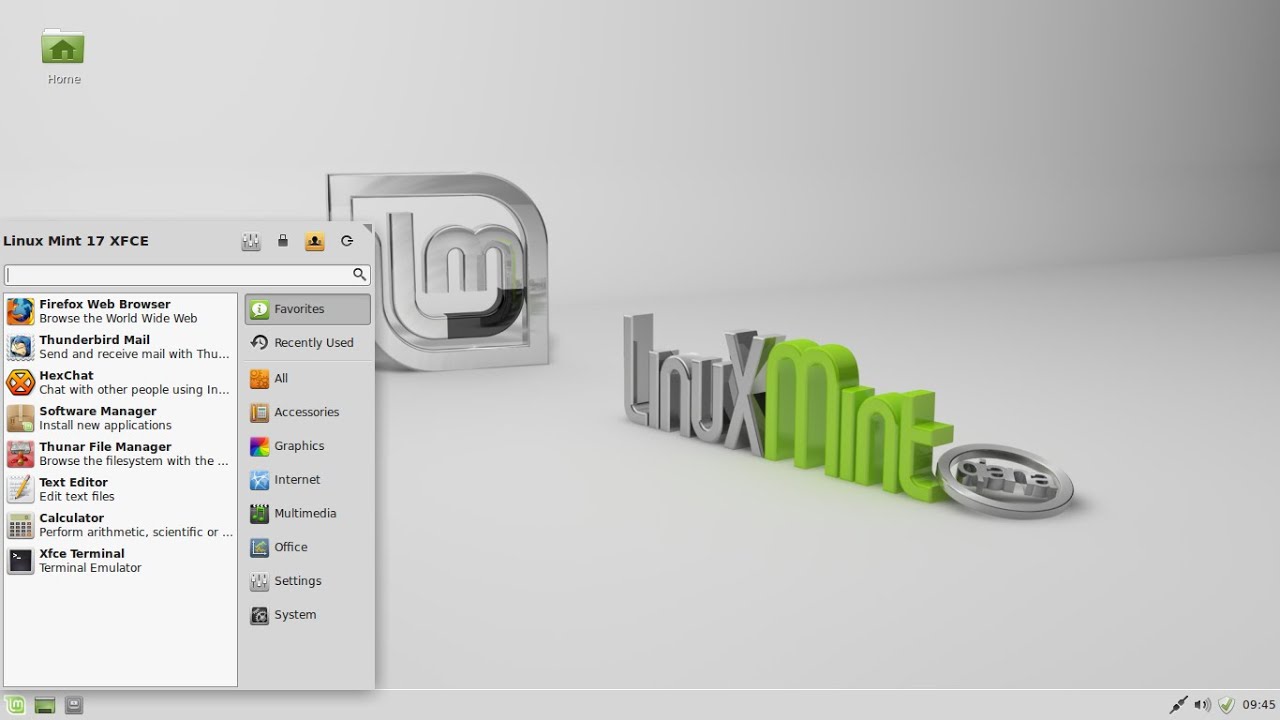Click the orange Switch Users icon
This screenshot has width=1280, height=720.
tap(314, 241)
